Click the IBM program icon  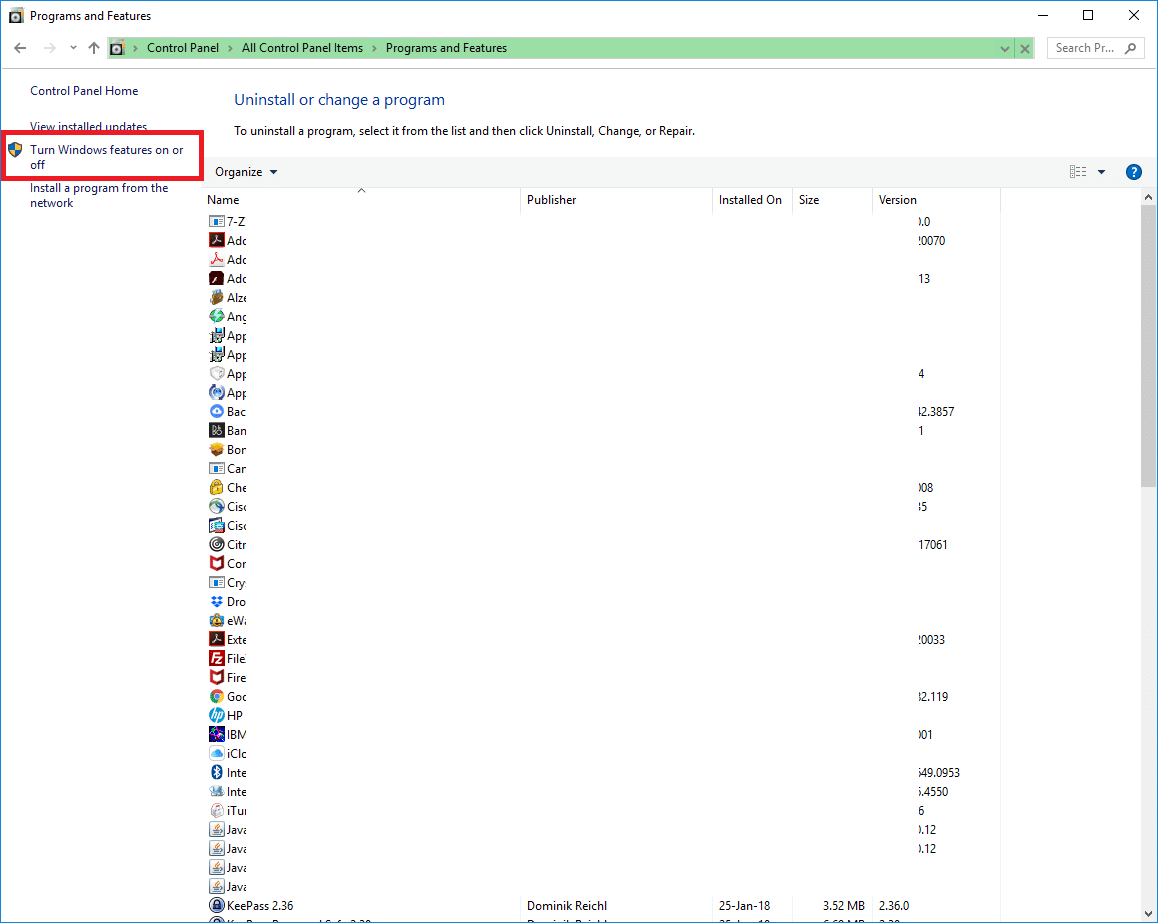click(x=216, y=735)
